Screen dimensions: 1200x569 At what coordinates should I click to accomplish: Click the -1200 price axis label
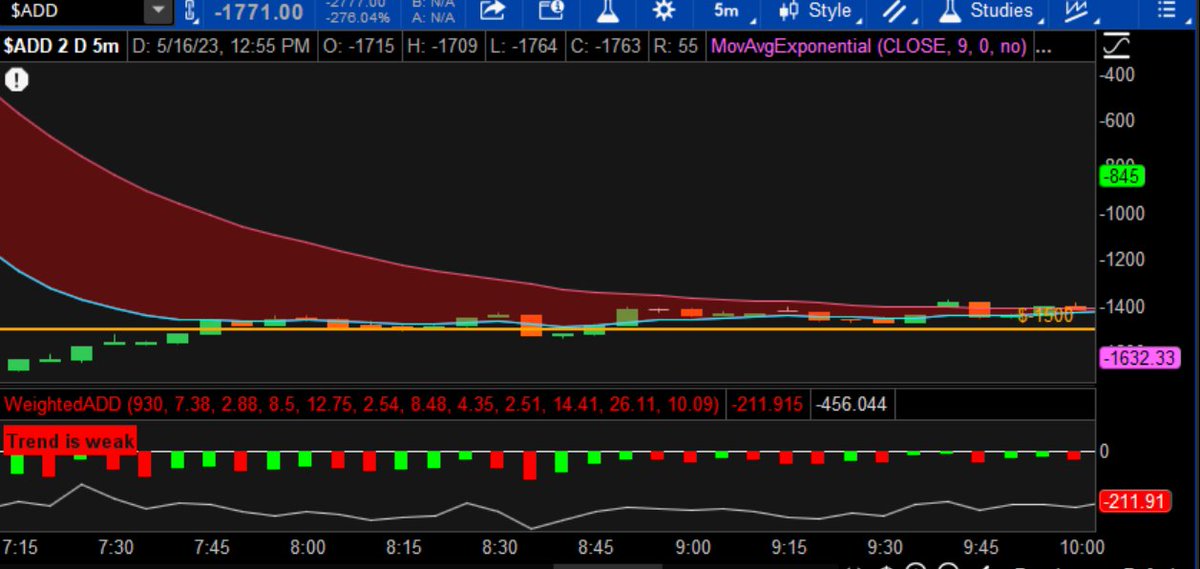[x=1124, y=259]
